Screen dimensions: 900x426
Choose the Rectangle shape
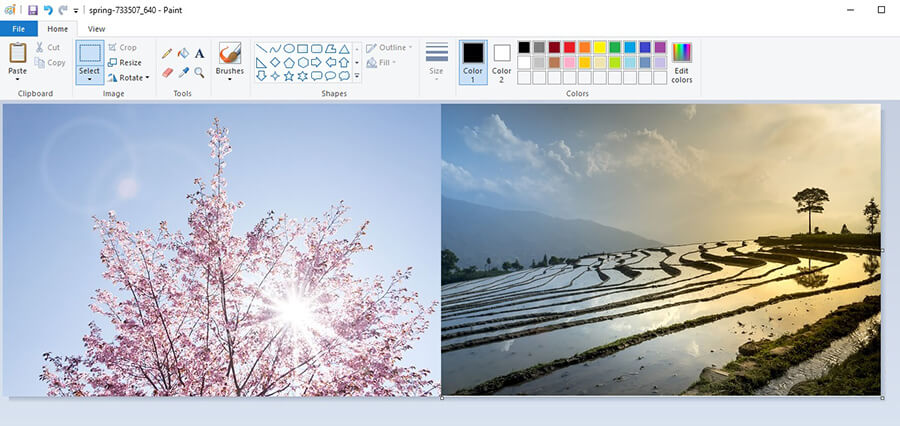302,48
